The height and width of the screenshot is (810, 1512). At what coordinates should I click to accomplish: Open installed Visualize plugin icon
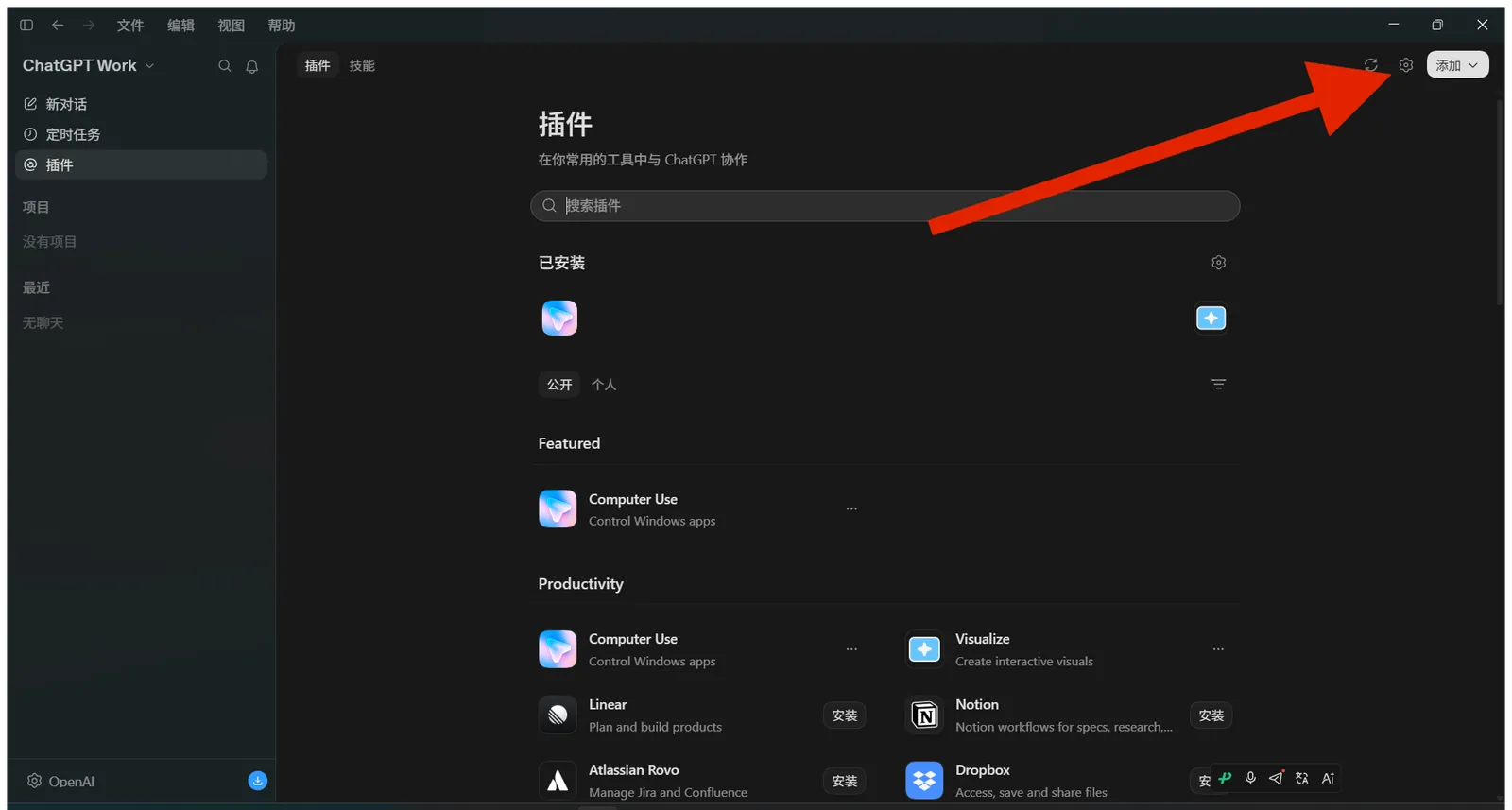1211,319
